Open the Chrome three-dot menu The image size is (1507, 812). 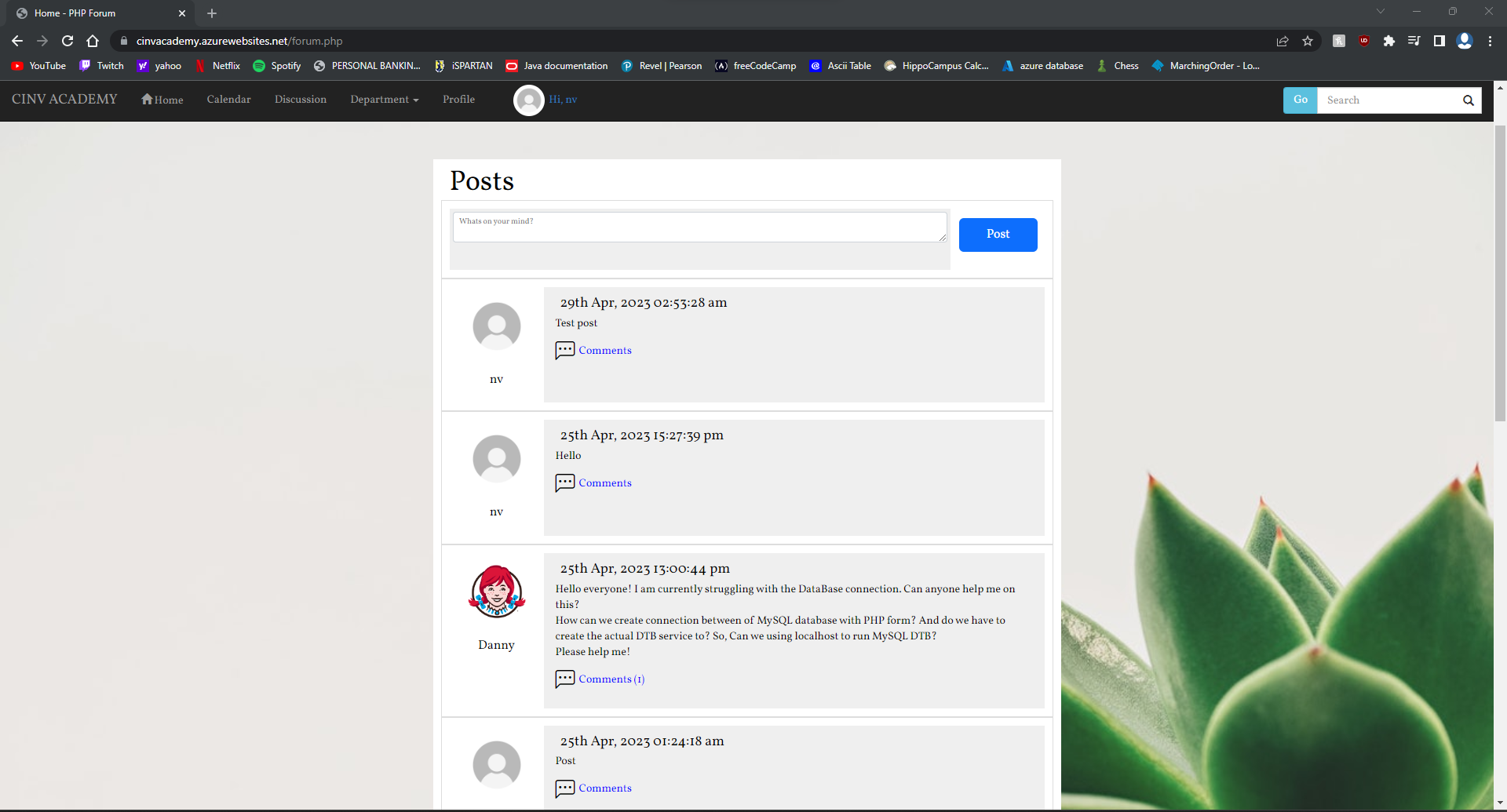tap(1490, 41)
